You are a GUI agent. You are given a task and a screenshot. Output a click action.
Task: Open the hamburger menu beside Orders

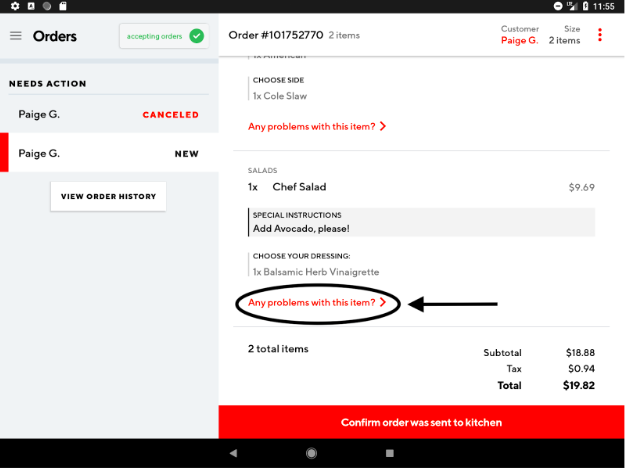point(15,36)
